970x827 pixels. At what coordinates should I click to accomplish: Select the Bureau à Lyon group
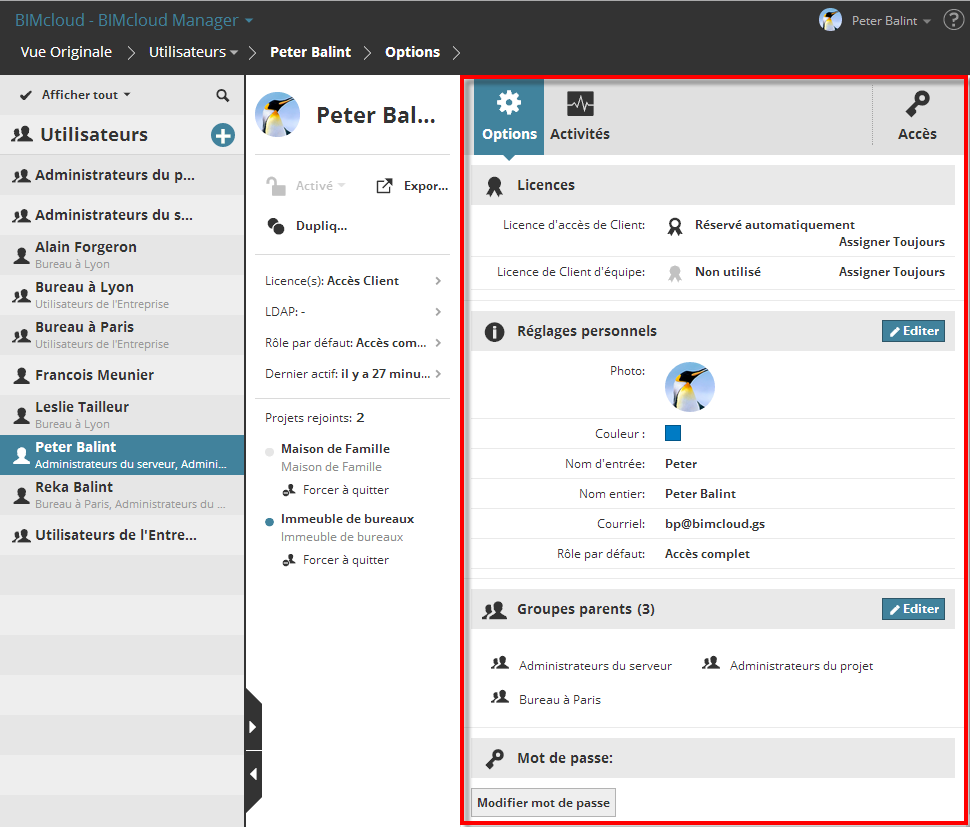tap(122, 295)
